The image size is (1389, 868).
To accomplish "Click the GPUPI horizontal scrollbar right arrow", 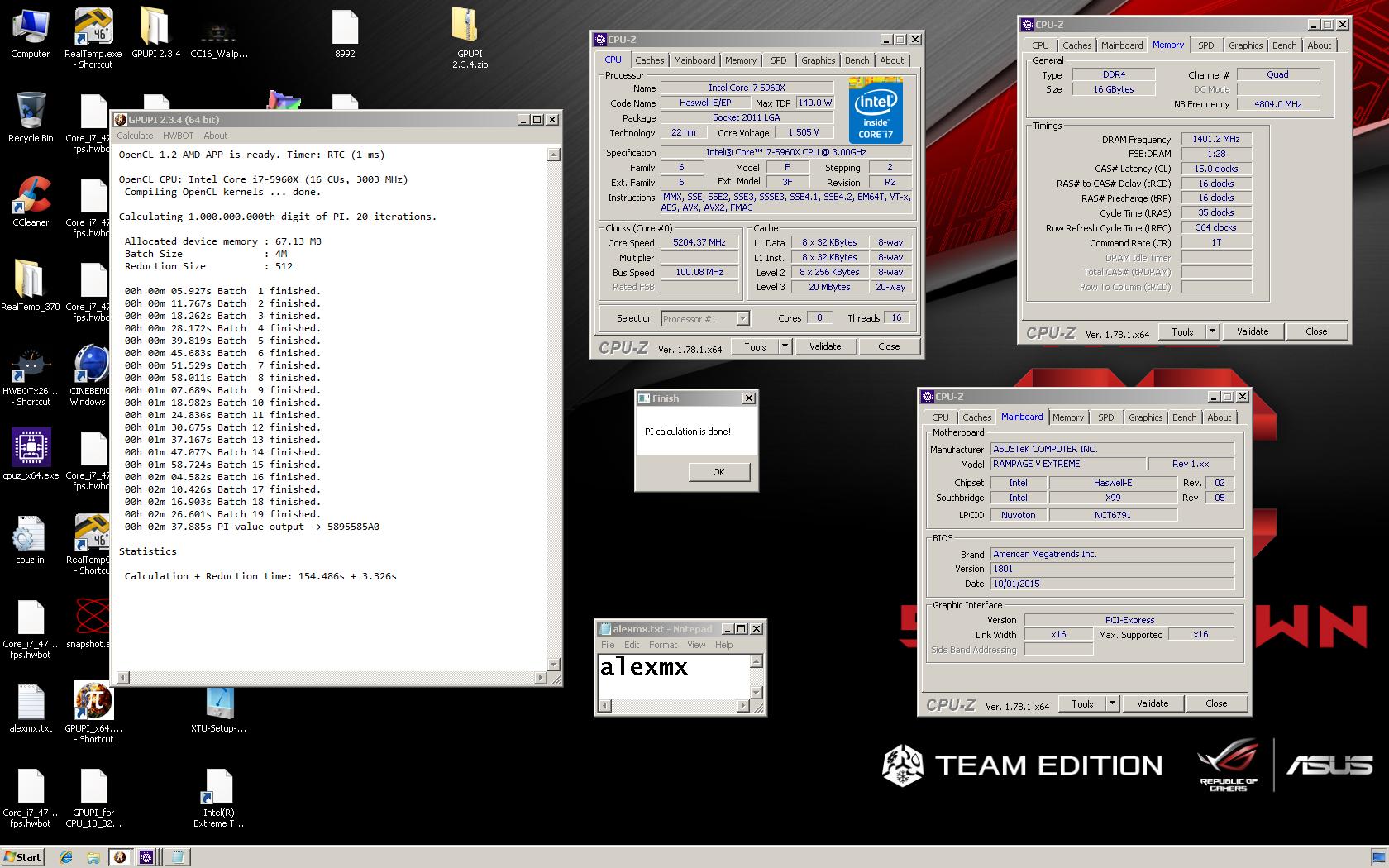I will pyautogui.click(x=541, y=678).
